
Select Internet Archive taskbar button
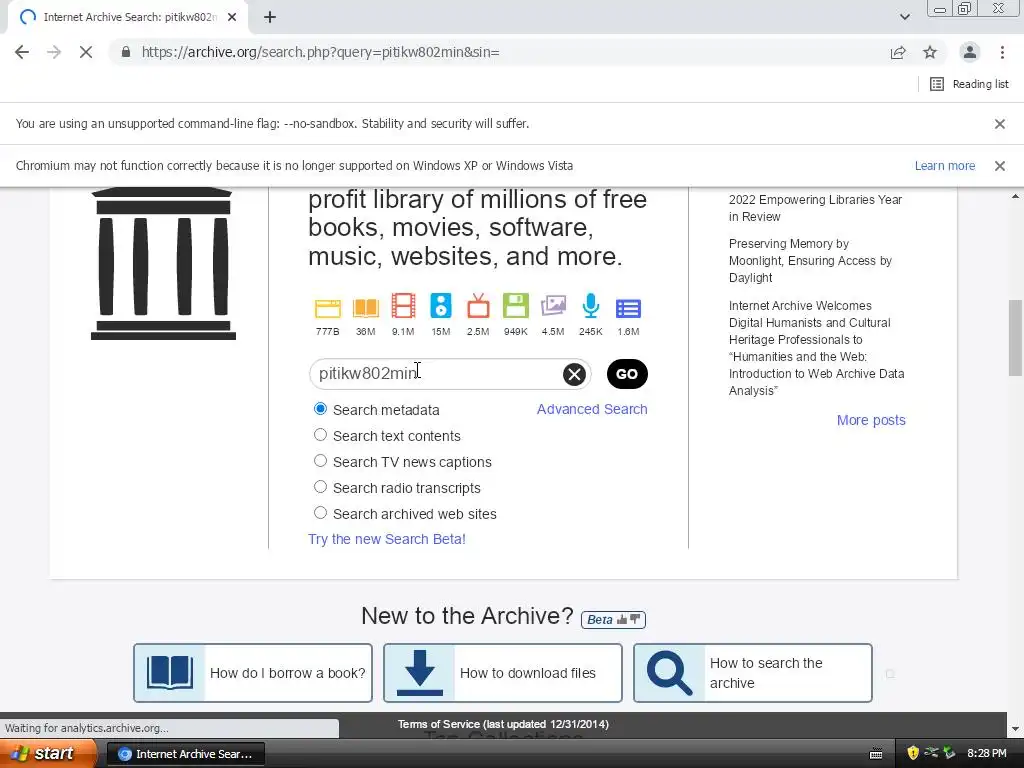pyautogui.click(x=185, y=754)
